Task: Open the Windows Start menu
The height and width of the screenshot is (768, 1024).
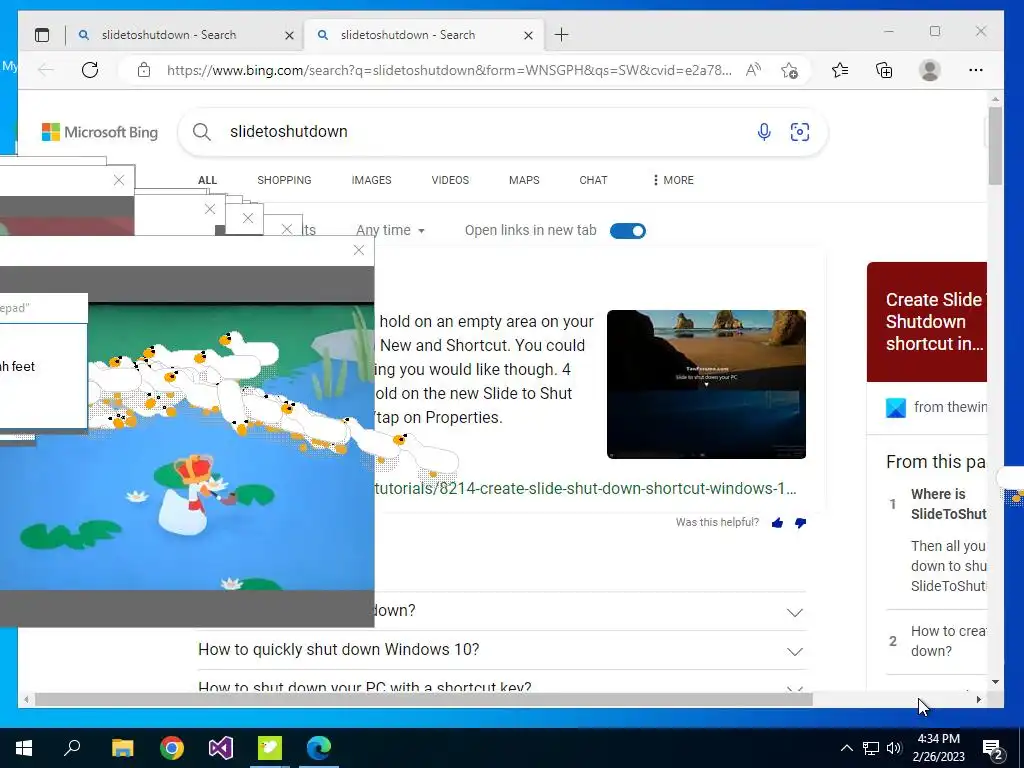Action: 24,748
